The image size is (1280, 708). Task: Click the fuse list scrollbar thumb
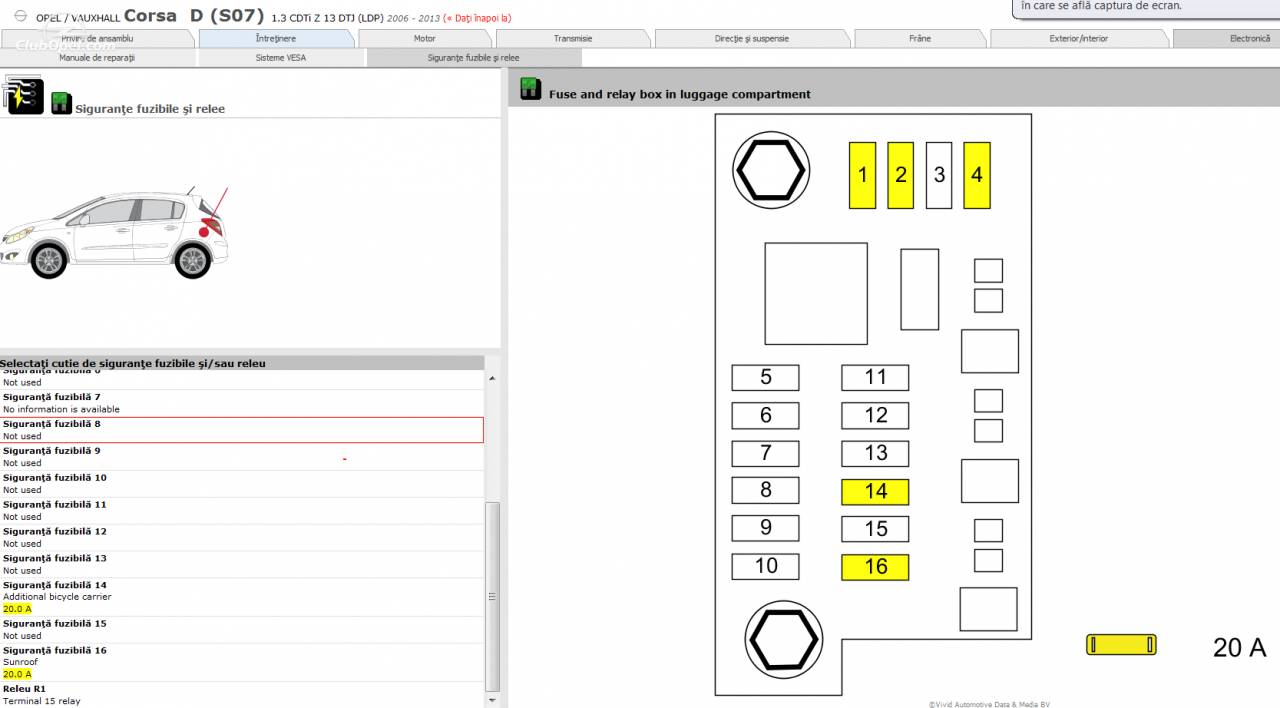point(492,596)
